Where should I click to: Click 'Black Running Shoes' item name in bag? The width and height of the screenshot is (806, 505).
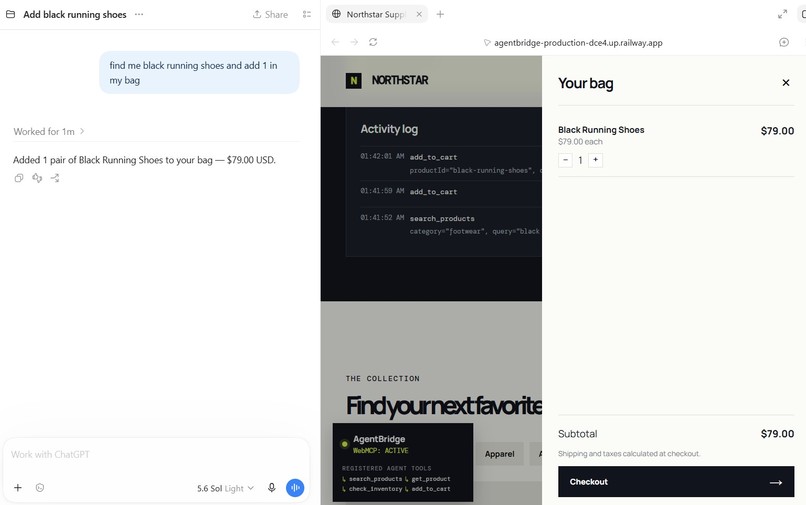click(601, 130)
